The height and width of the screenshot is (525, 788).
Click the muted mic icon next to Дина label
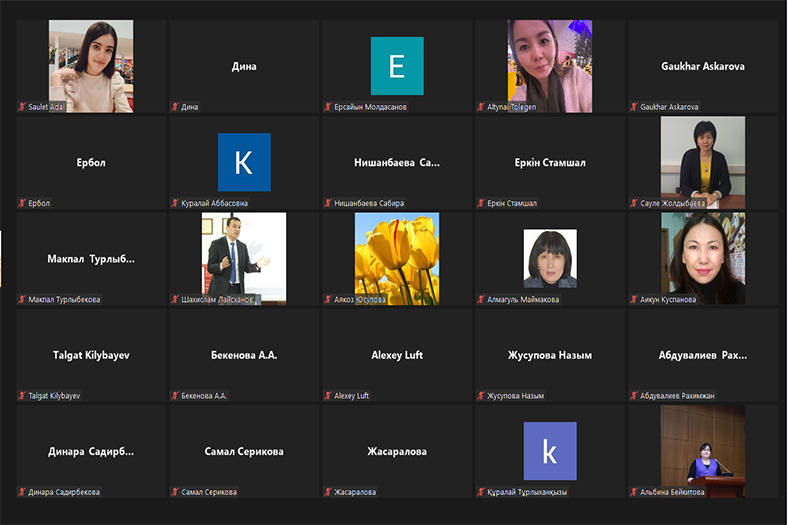pyautogui.click(x=175, y=107)
